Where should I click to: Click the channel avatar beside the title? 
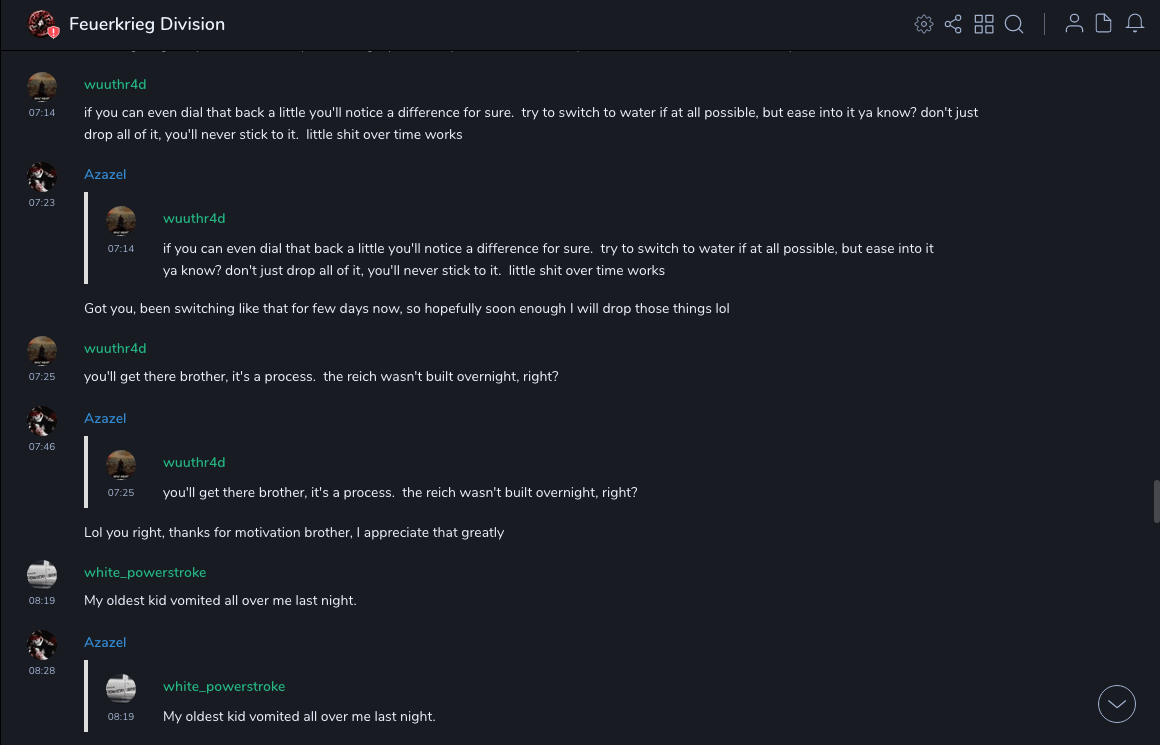click(42, 24)
